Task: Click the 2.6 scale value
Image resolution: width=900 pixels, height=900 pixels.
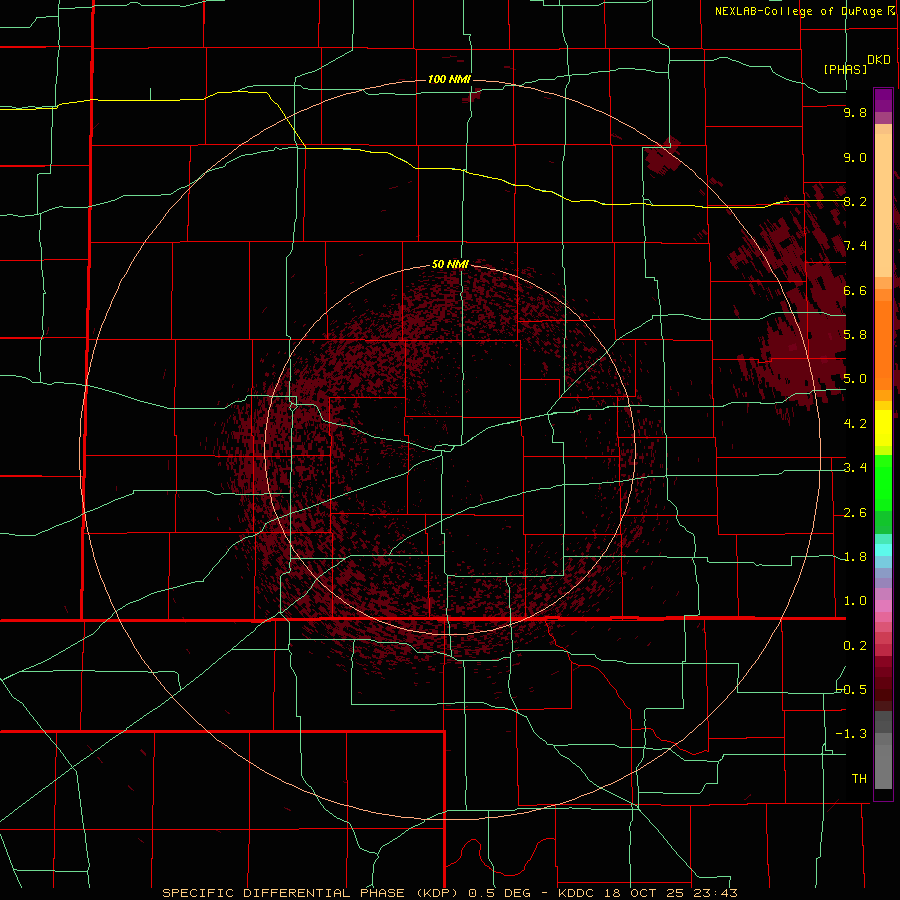Action: tap(855, 513)
